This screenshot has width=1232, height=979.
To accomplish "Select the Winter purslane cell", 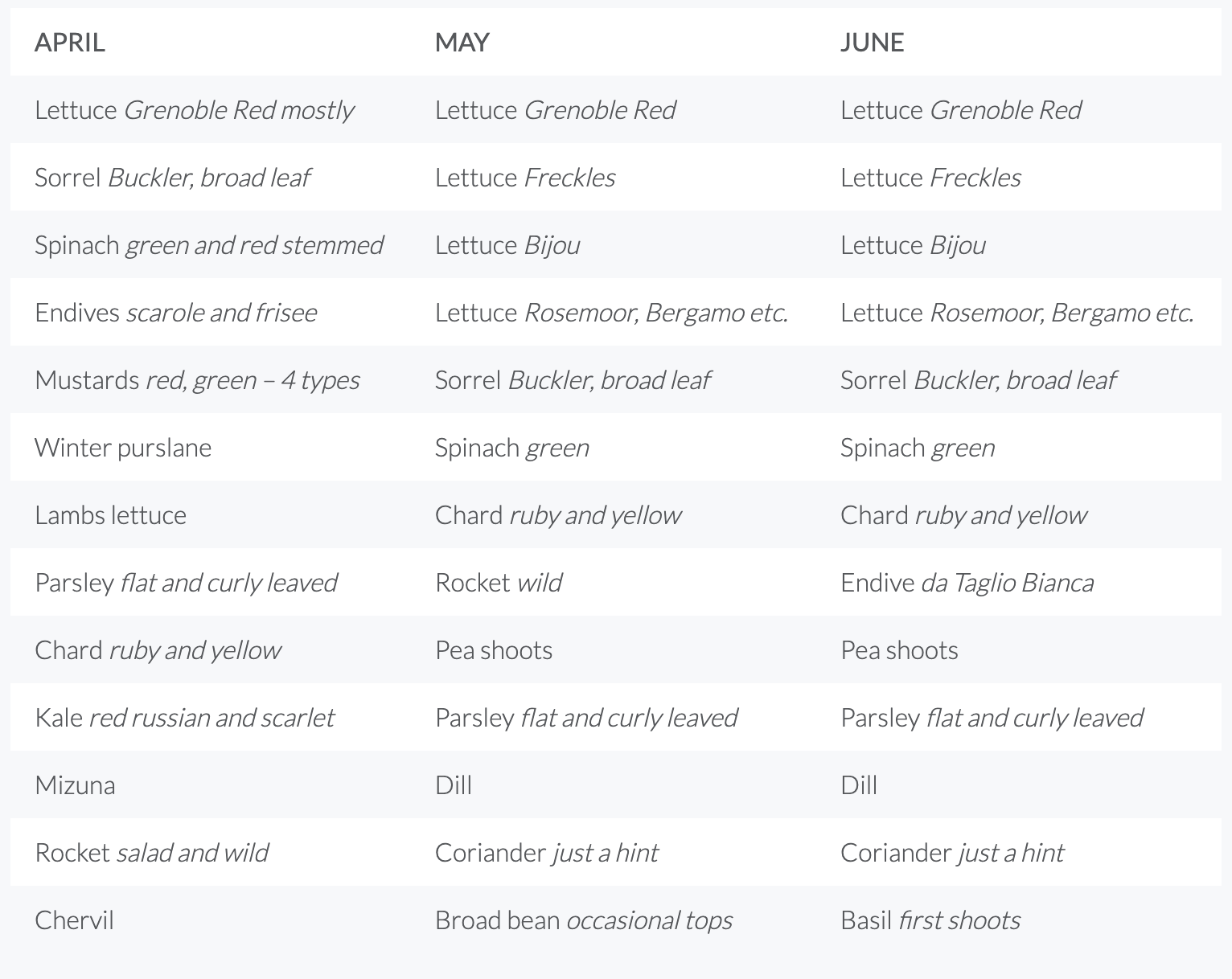I will [123, 448].
